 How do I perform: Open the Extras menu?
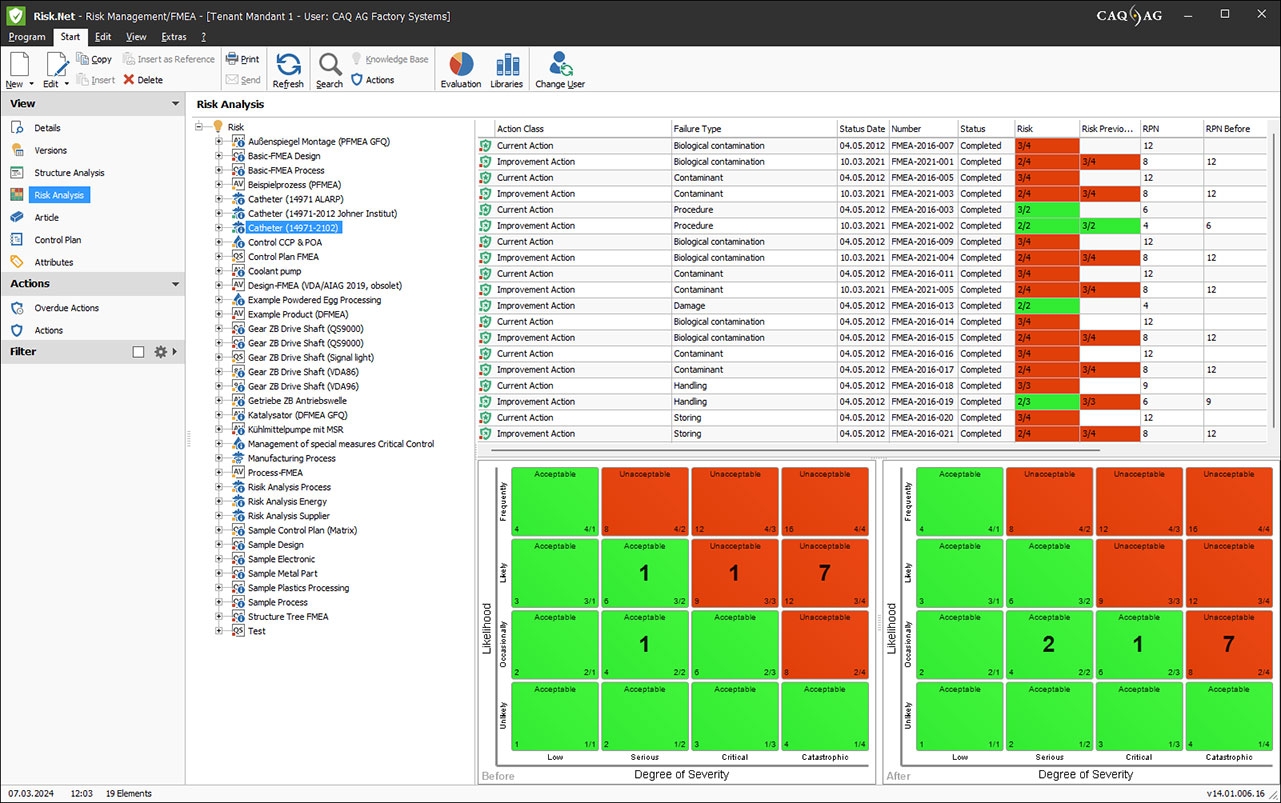coord(174,37)
